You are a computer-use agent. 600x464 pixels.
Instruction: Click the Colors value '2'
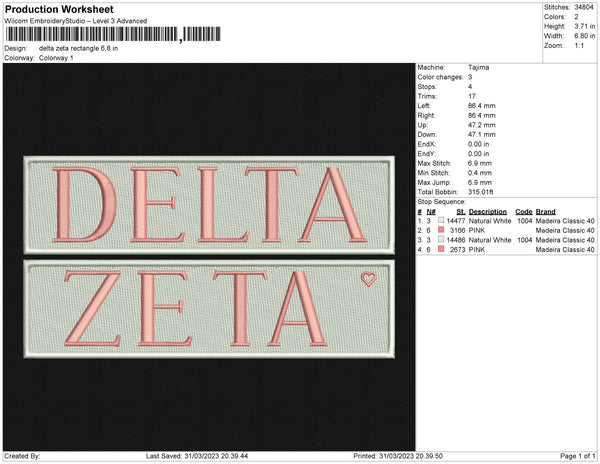(x=576, y=17)
